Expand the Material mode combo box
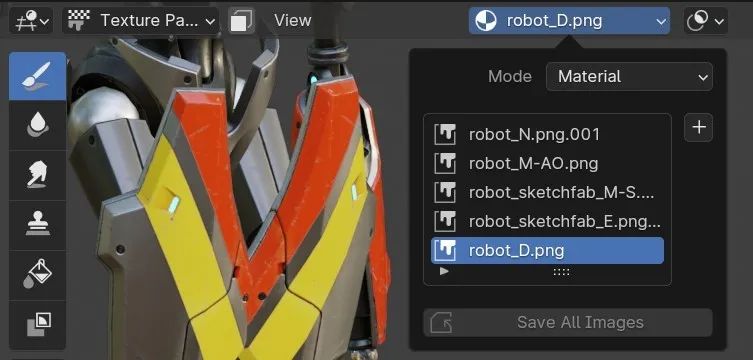The image size is (753, 360). (x=629, y=77)
